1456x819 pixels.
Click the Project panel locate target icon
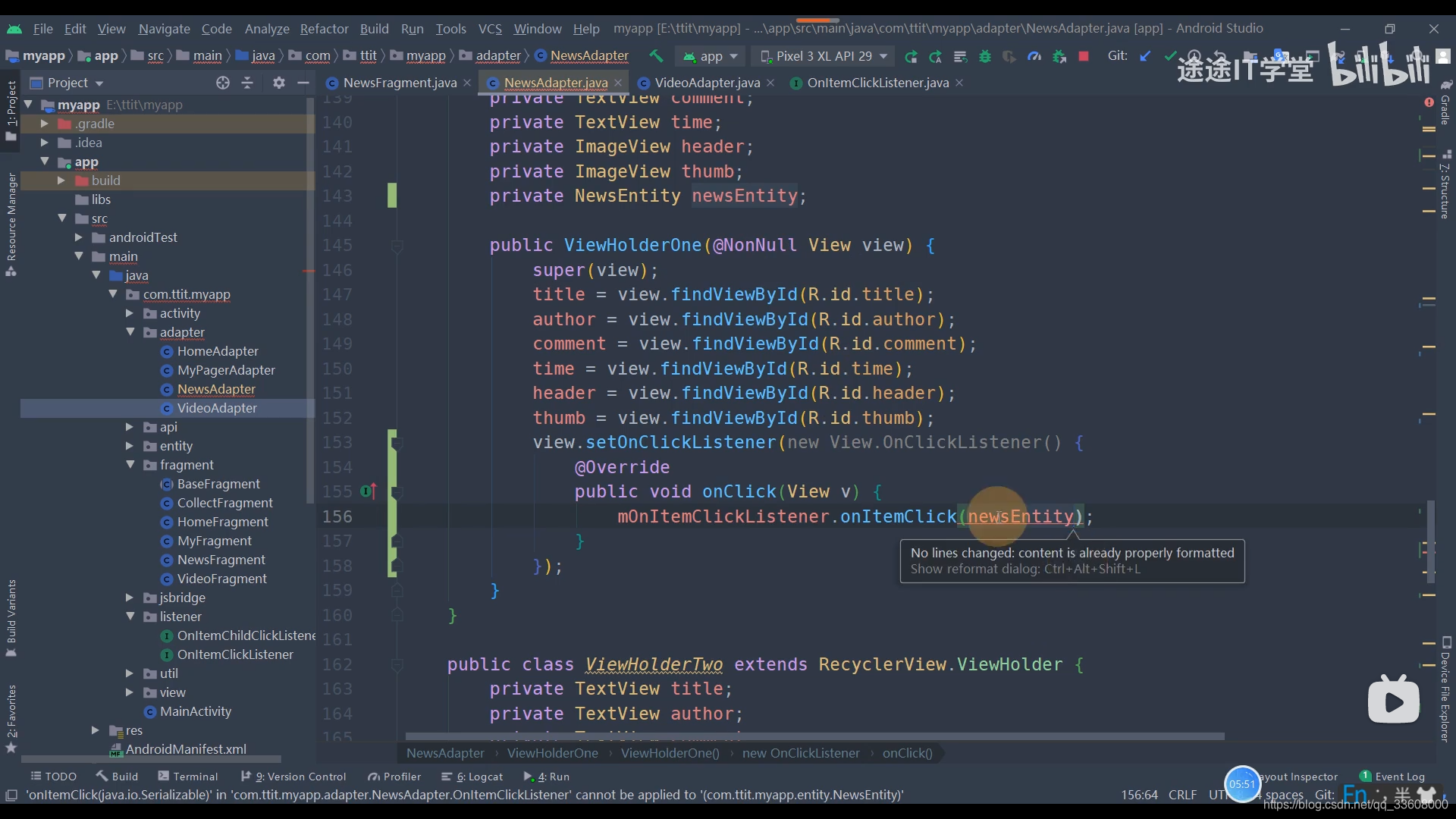[x=222, y=83]
